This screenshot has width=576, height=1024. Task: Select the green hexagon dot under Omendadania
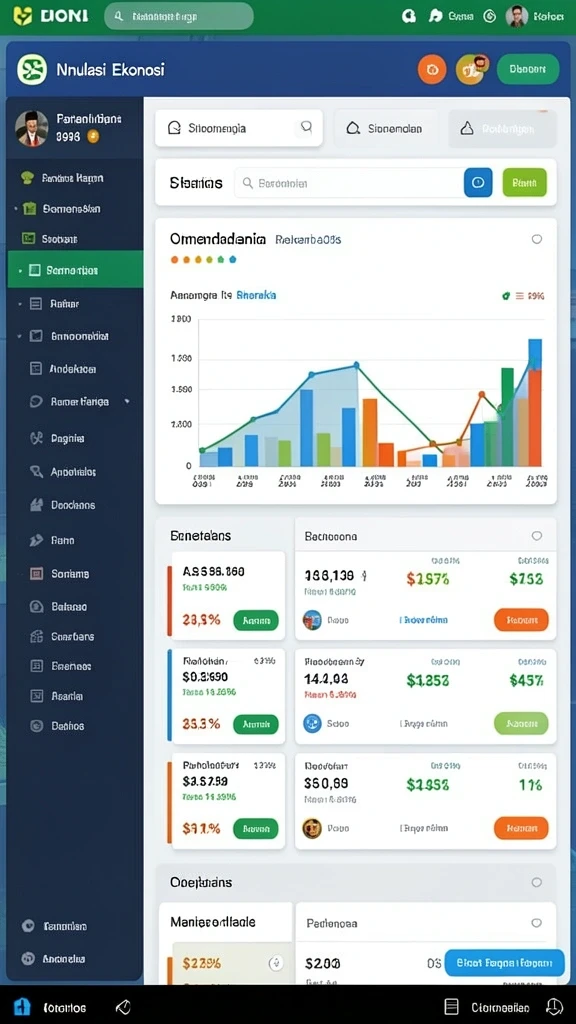221,259
